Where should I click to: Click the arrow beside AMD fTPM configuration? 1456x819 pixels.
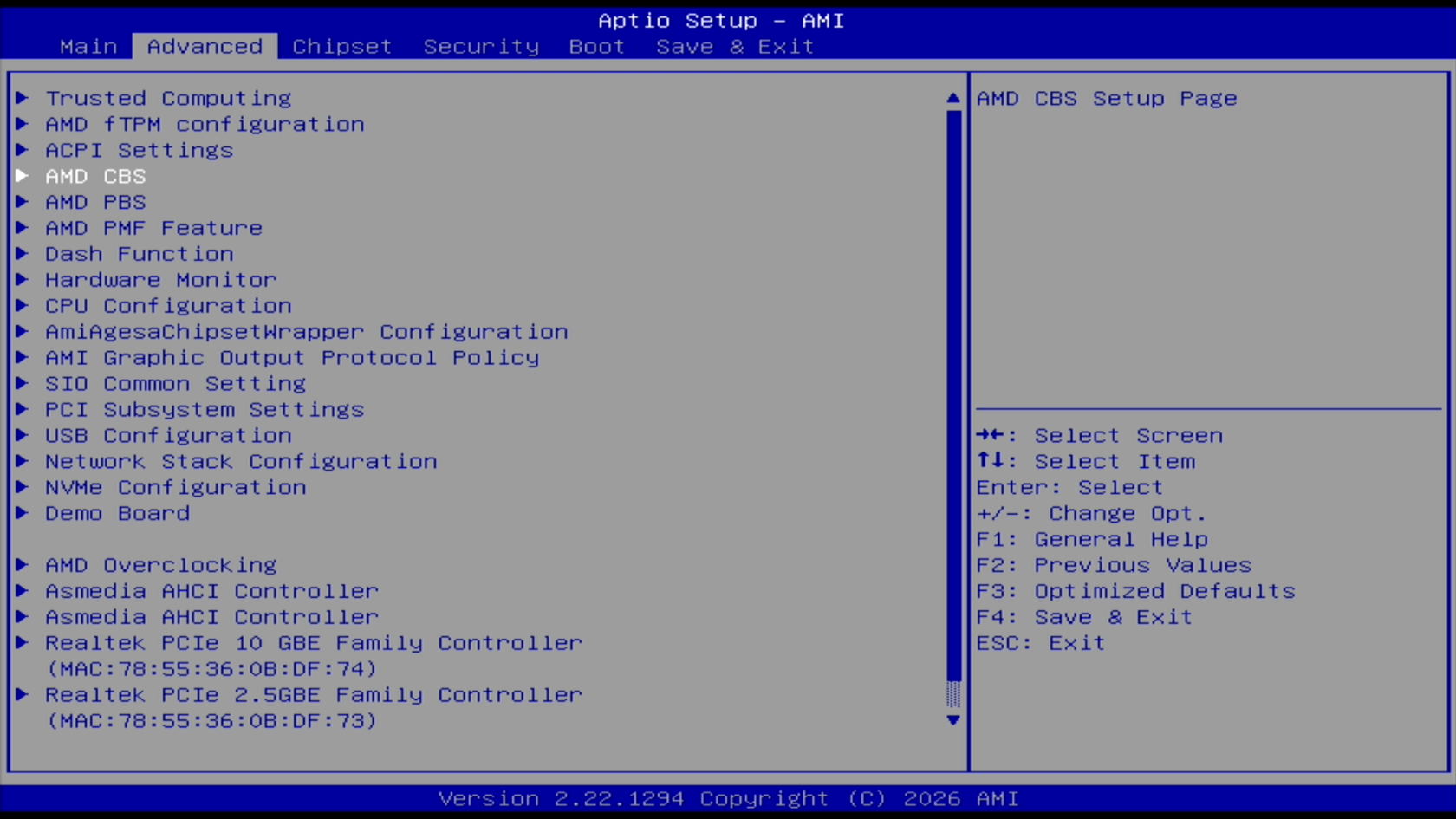click(23, 124)
